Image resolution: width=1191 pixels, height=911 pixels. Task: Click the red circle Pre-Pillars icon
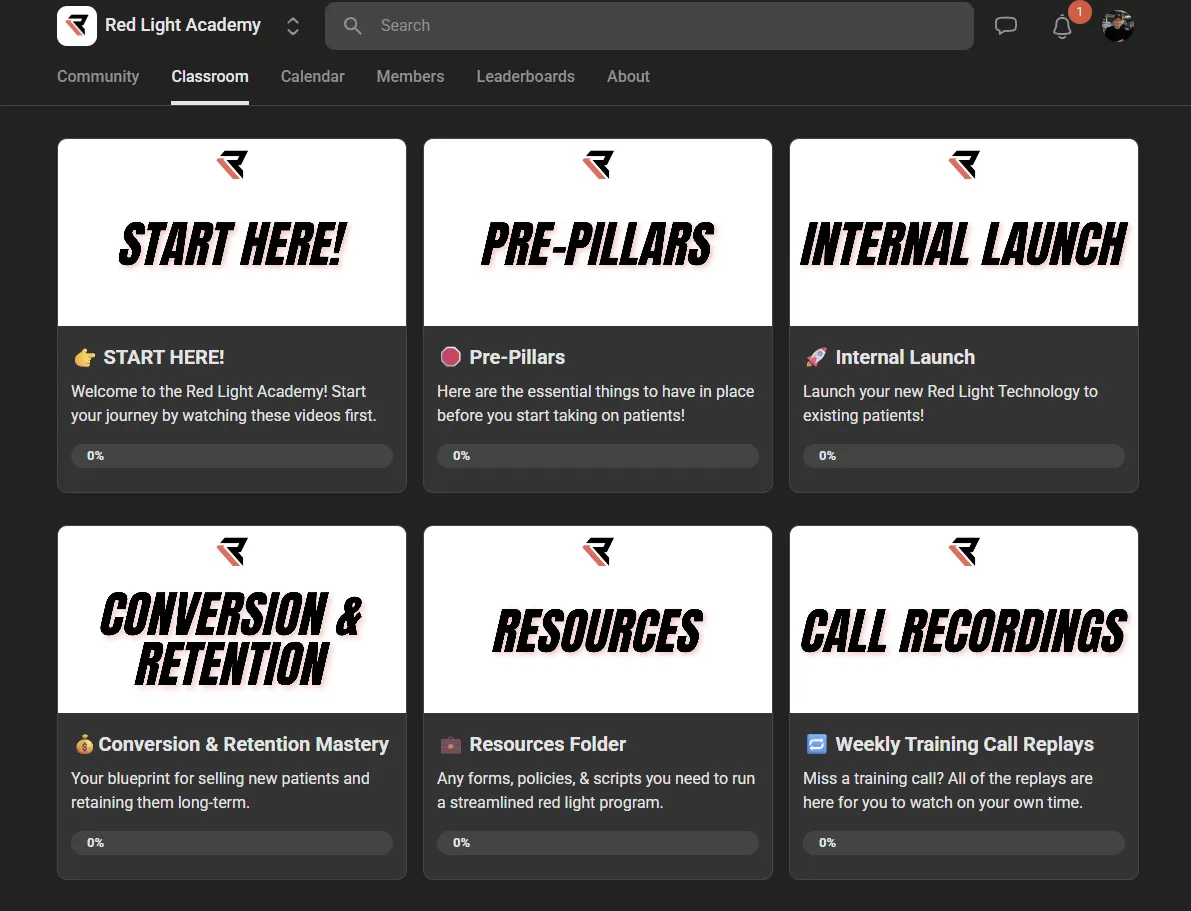pos(450,356)
